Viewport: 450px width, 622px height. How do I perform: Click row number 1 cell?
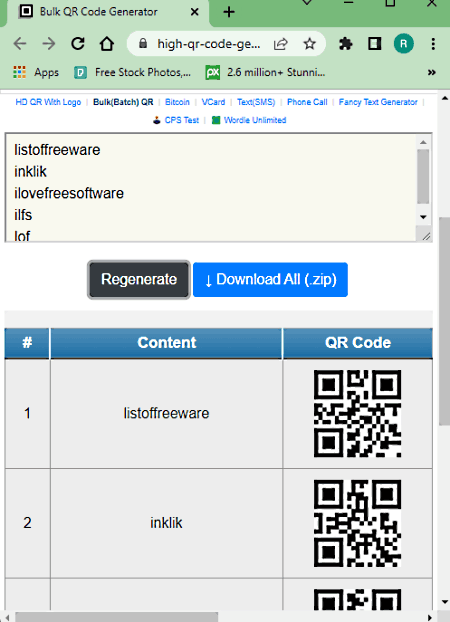point(27,413)
